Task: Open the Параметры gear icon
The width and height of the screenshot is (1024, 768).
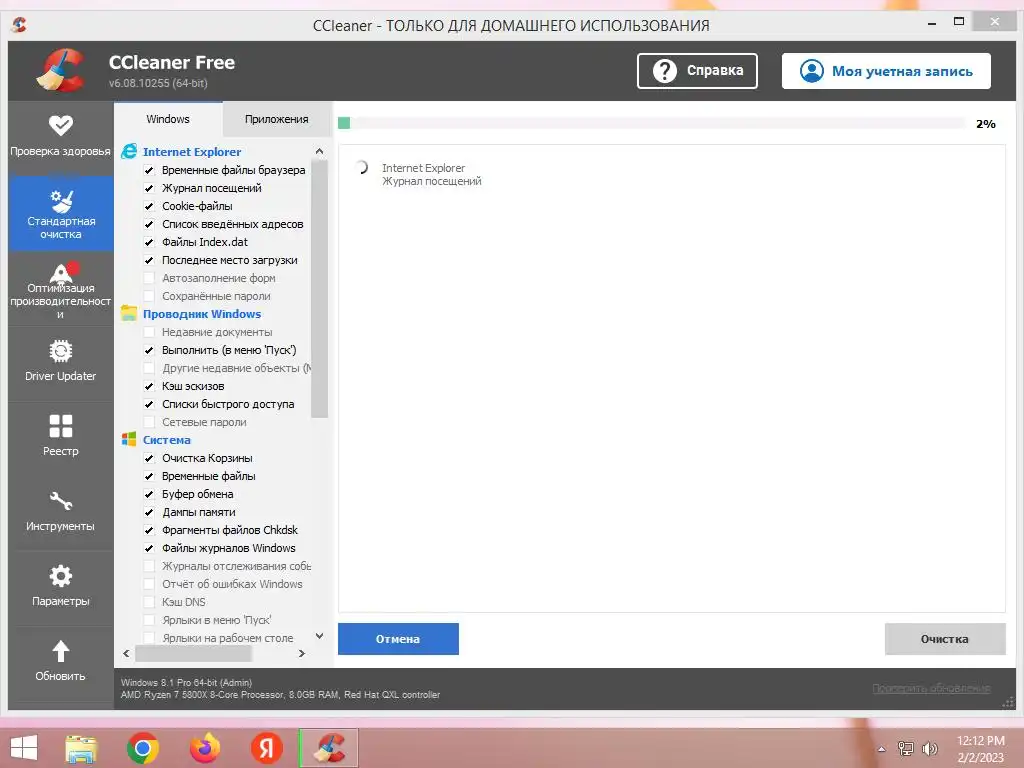Action: click(x=61, y=576)
